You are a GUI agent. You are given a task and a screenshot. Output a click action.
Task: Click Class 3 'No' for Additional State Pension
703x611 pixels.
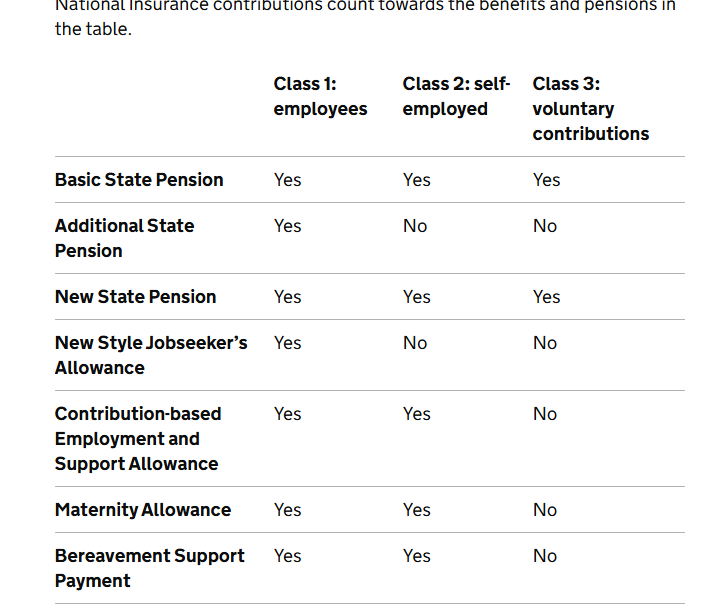[545, 226]
